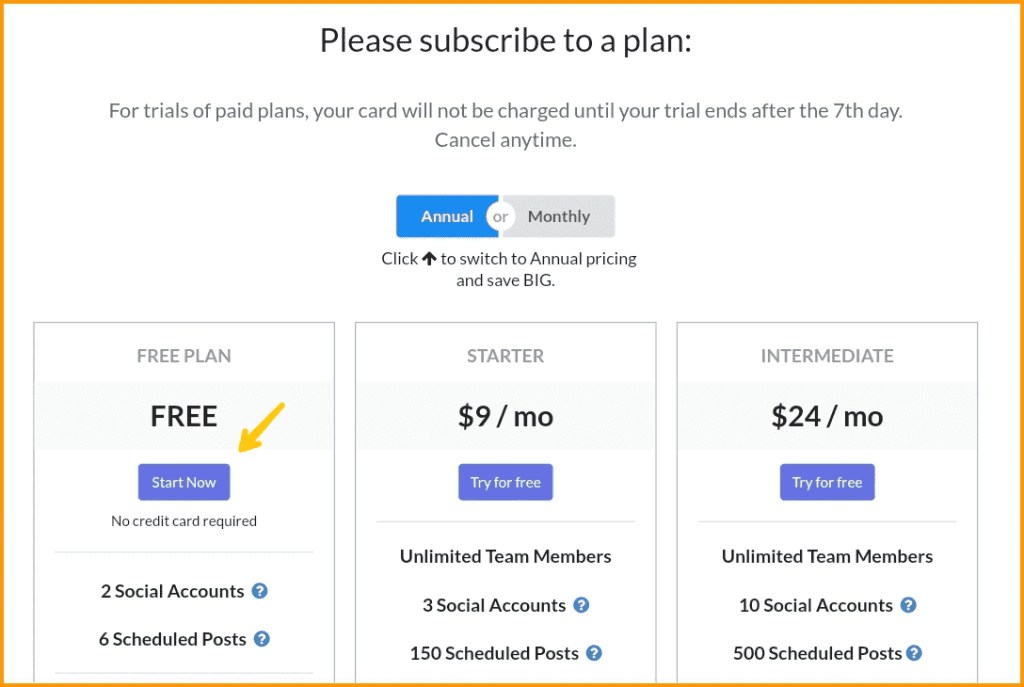Open help icon beside 3 Social Accounts

pos(581,605)
